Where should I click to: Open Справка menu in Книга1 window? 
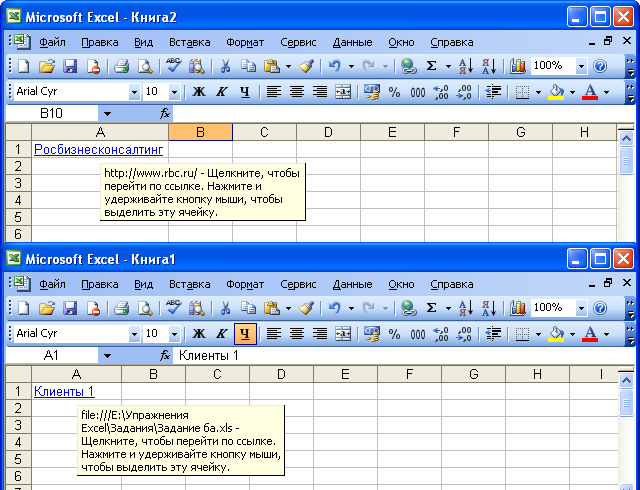point(451,284)
